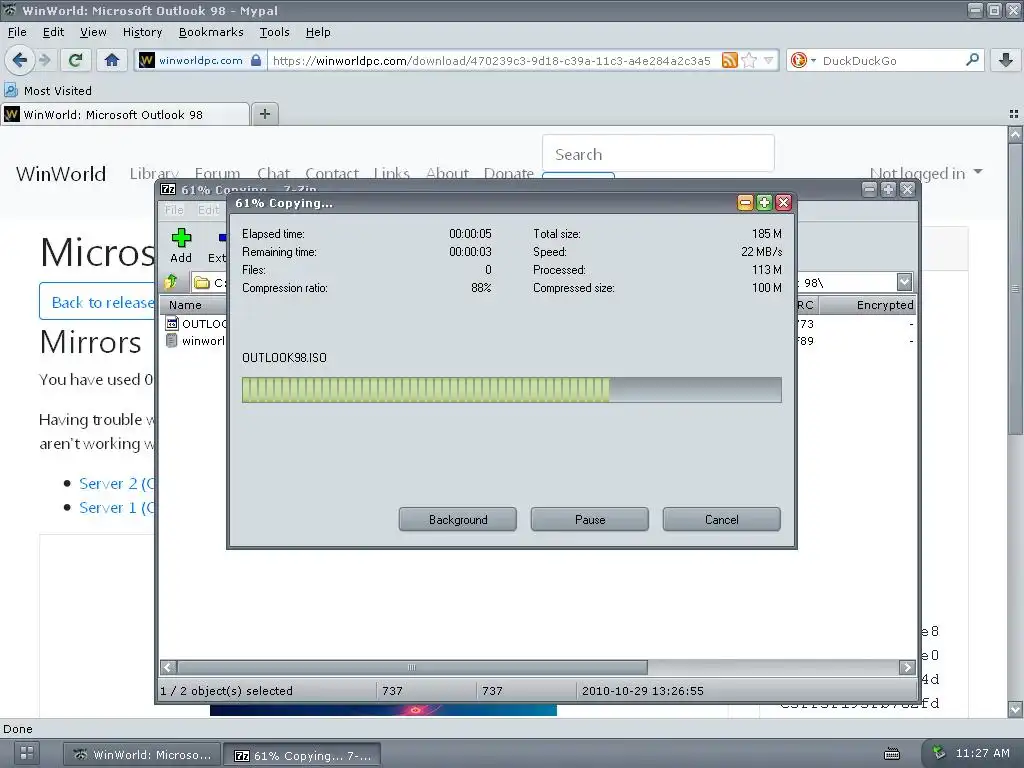Click the 7-Zip scroll right arrow
Viewport: 1024px width, 768px height.
906,667
